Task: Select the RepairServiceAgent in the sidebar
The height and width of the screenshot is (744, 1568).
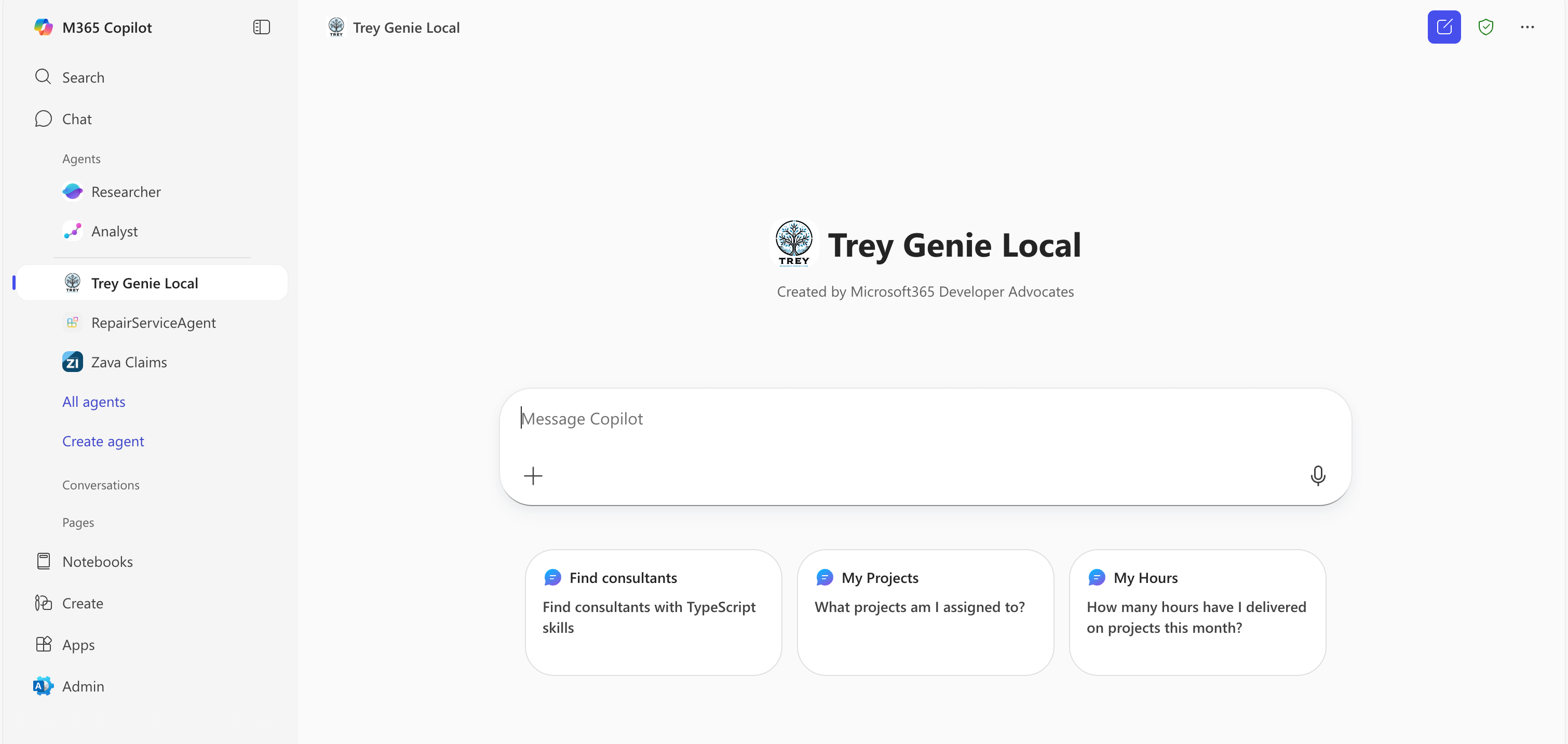Action: click(154, 322)
